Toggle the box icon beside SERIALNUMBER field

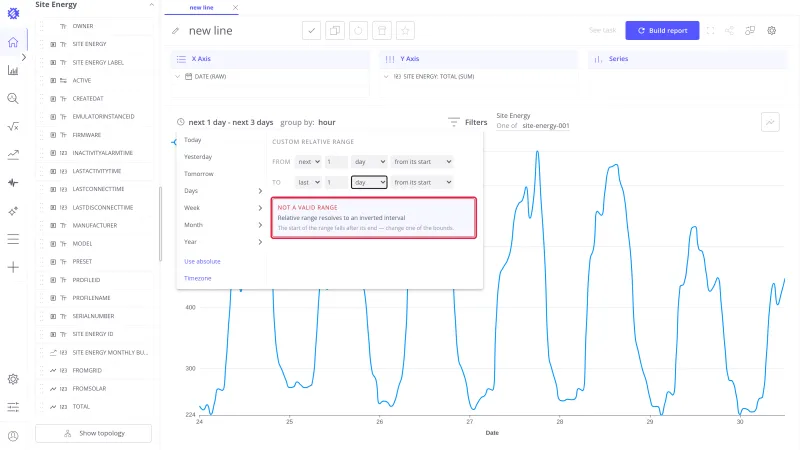tap(53, 316)
